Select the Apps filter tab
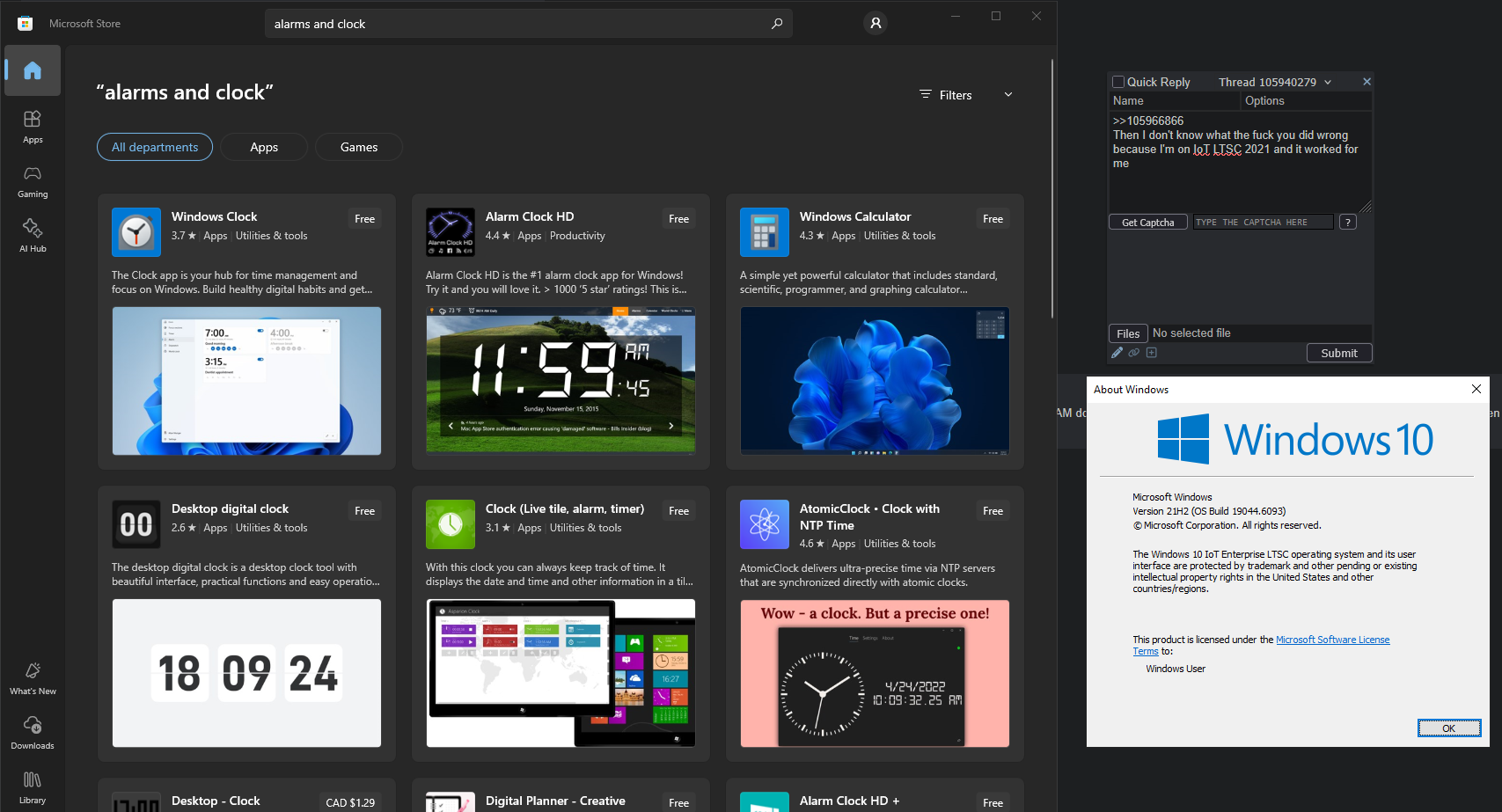 (264, 147)
